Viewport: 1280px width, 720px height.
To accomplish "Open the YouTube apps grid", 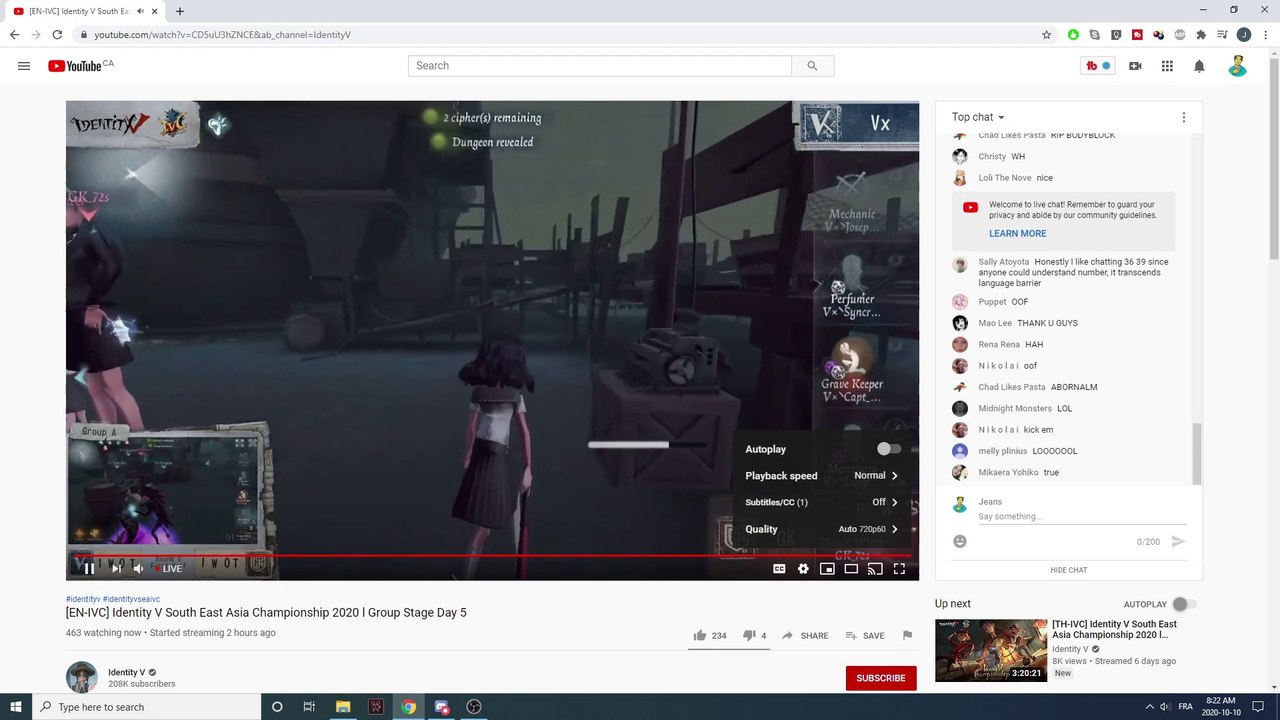I will coord(1167,66).
